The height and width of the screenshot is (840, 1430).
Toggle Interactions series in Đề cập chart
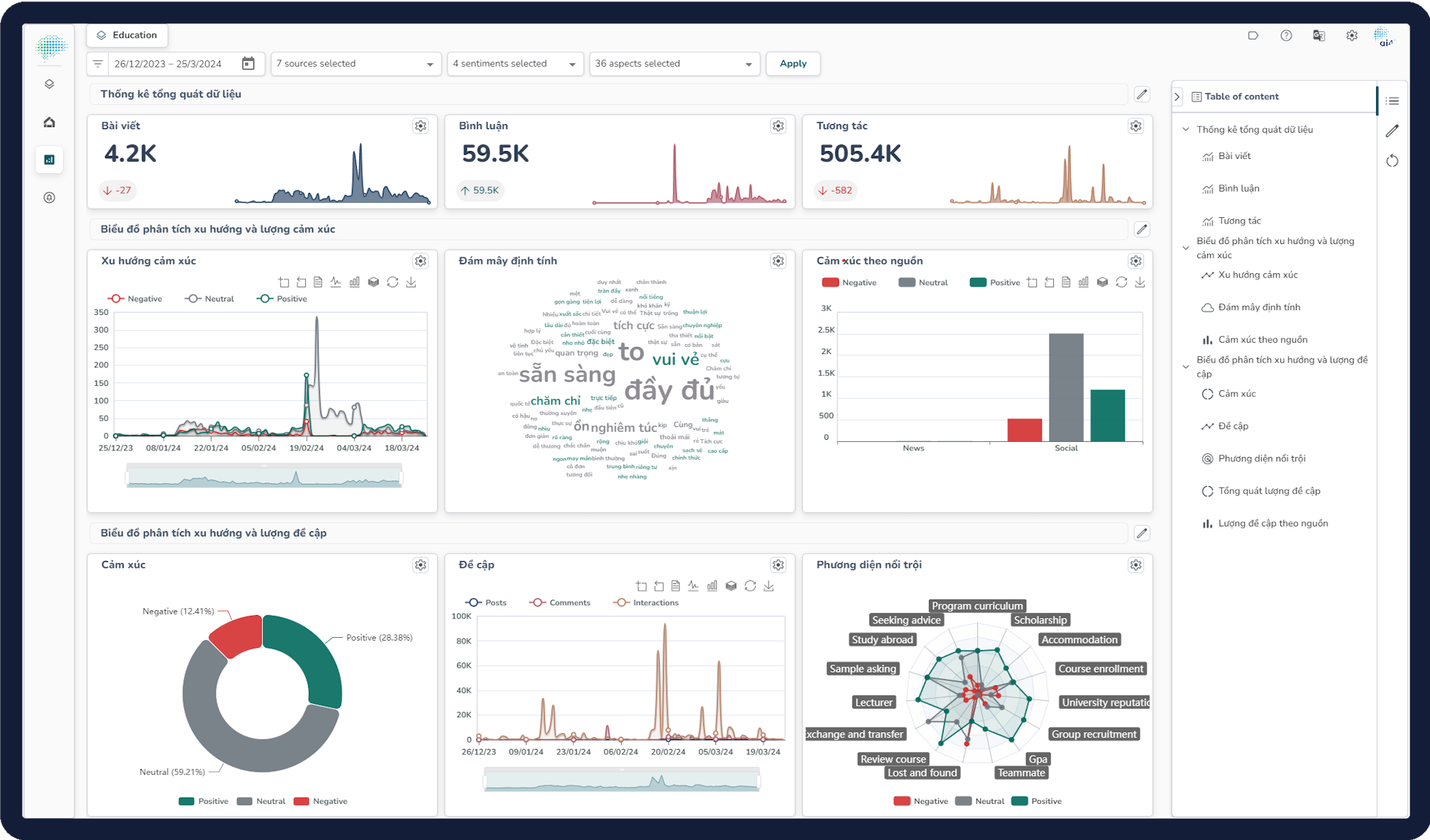click(x=646, y=602)
